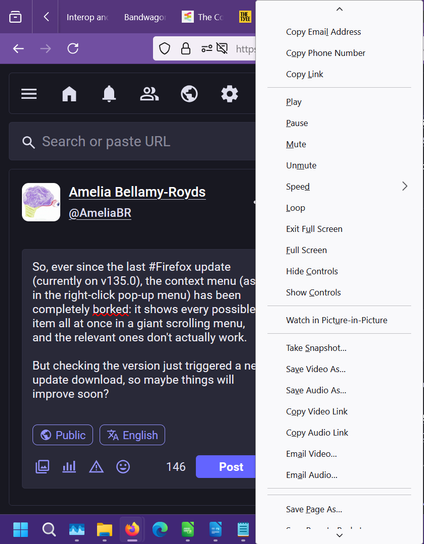Switch to the Bandwagon tab

point(145,17)
